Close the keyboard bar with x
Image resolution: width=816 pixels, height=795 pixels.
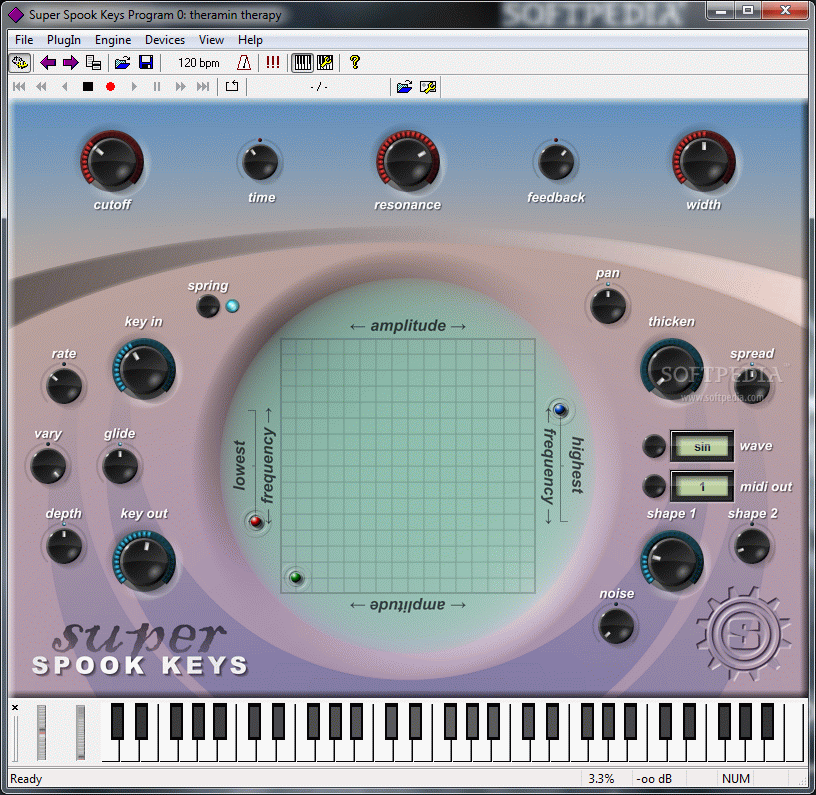pos(15,708)
